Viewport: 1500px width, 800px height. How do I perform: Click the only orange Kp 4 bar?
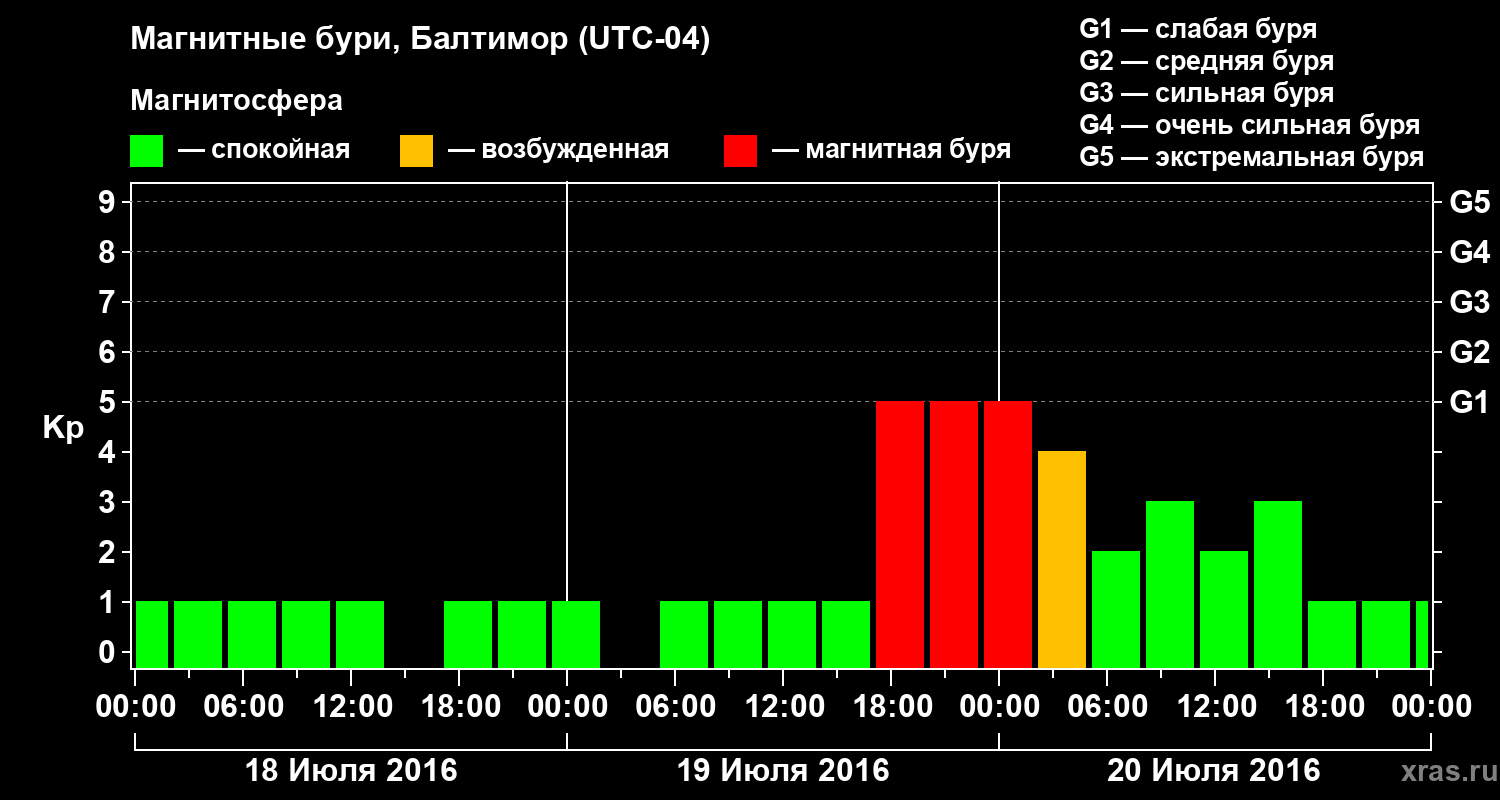point(1062,560)
